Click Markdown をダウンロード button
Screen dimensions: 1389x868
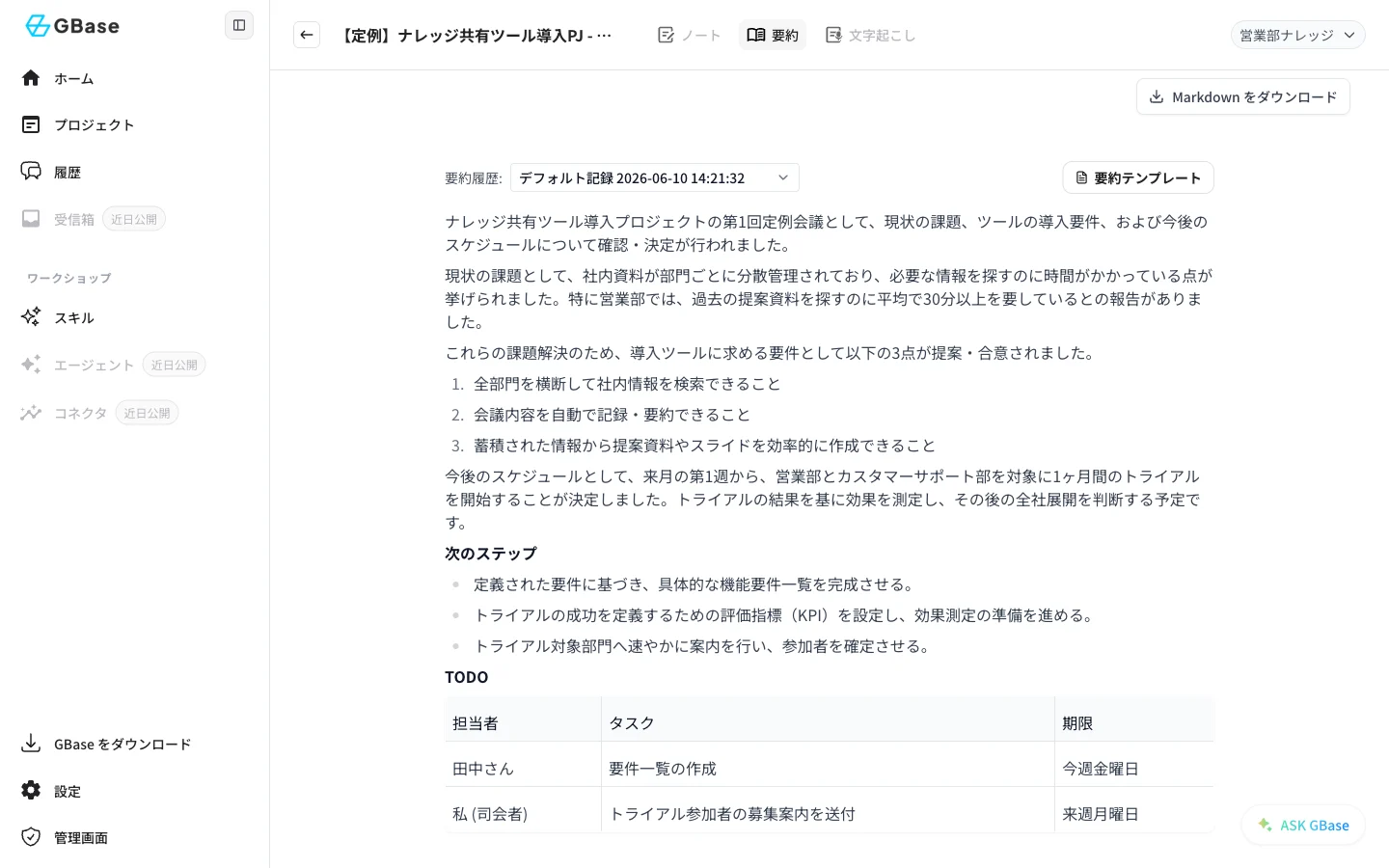[x=1242, y=96]
